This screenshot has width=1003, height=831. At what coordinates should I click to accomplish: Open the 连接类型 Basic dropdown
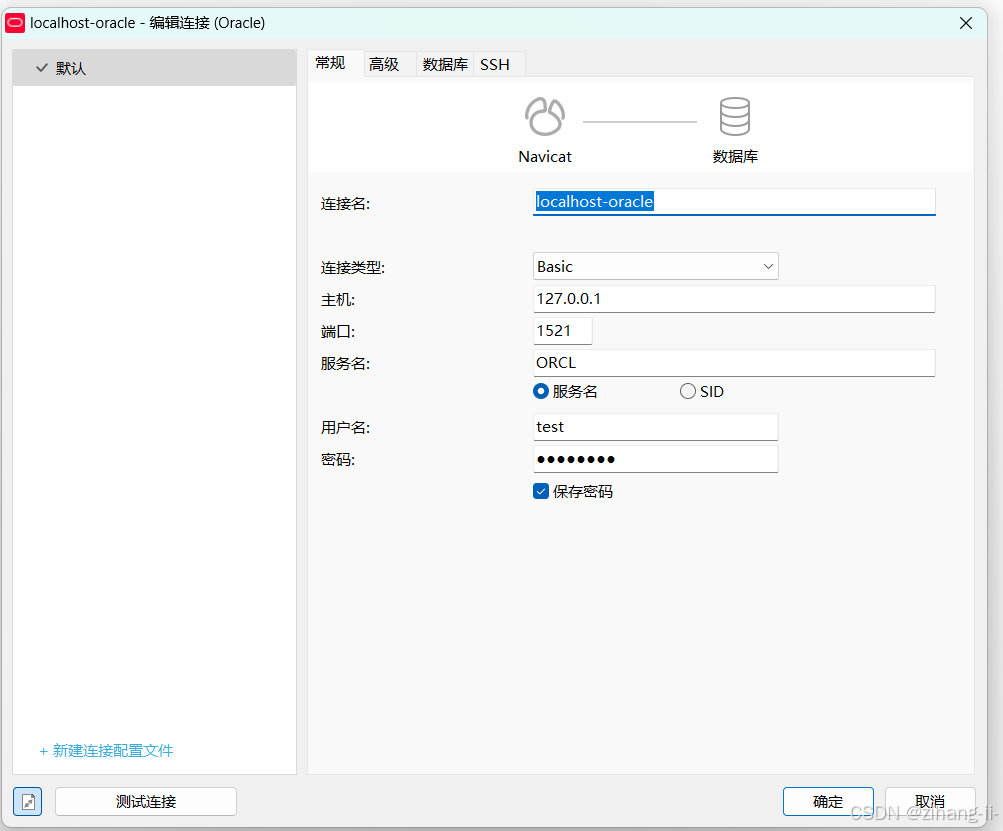(x=655, y=266)
